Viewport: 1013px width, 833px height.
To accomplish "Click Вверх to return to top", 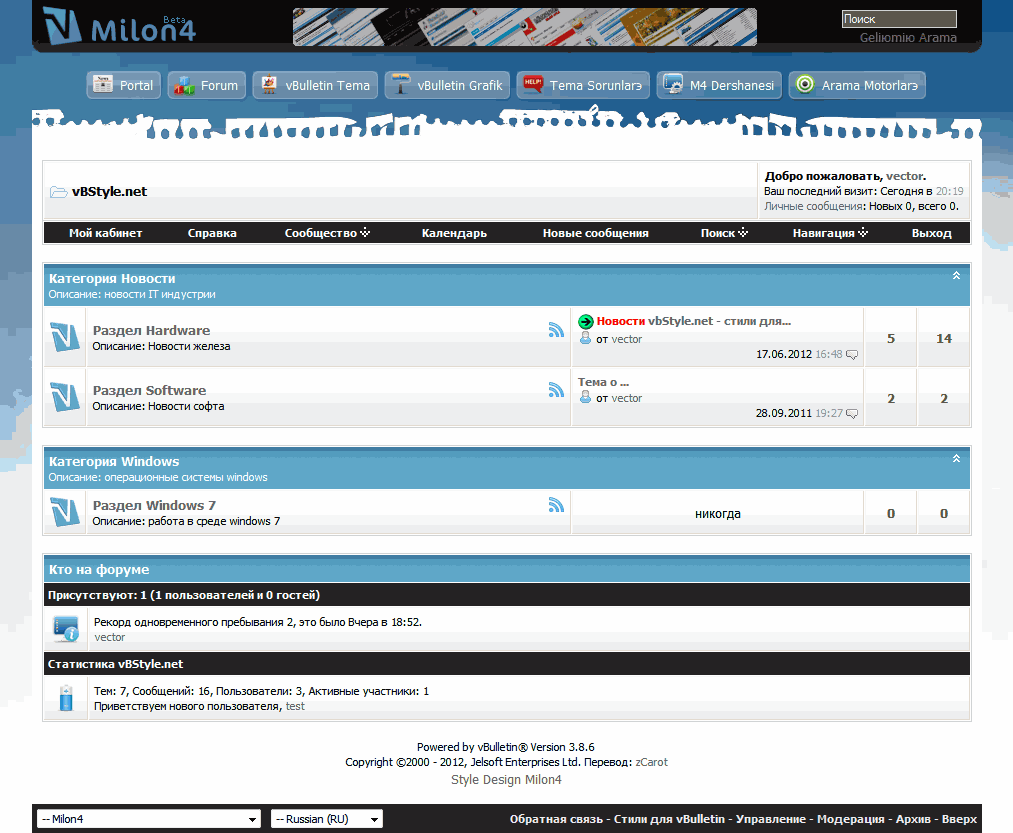I will [x=959, y=819].
